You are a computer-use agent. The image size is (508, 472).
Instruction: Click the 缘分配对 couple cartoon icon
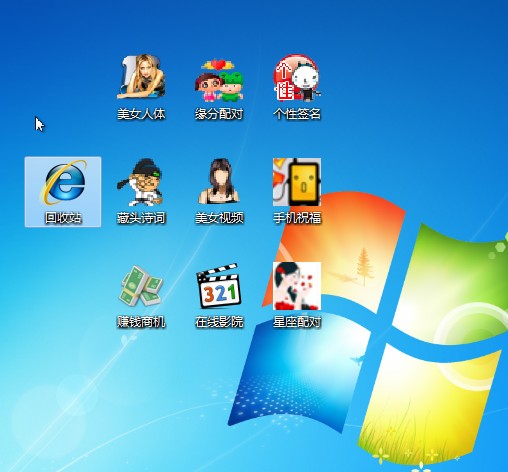click(219, 80)
